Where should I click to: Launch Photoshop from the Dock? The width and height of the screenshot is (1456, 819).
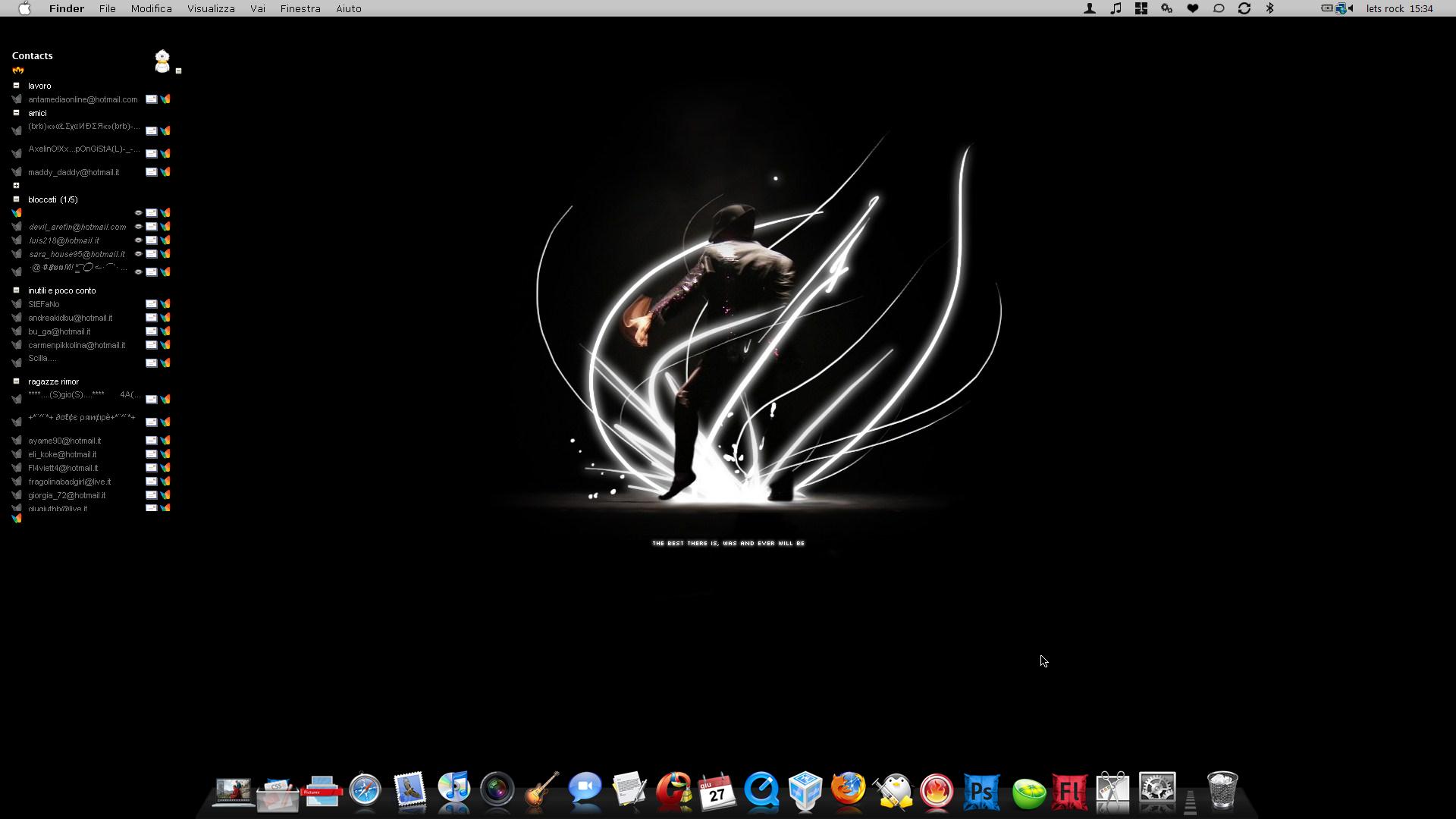(x=981, y=792)
